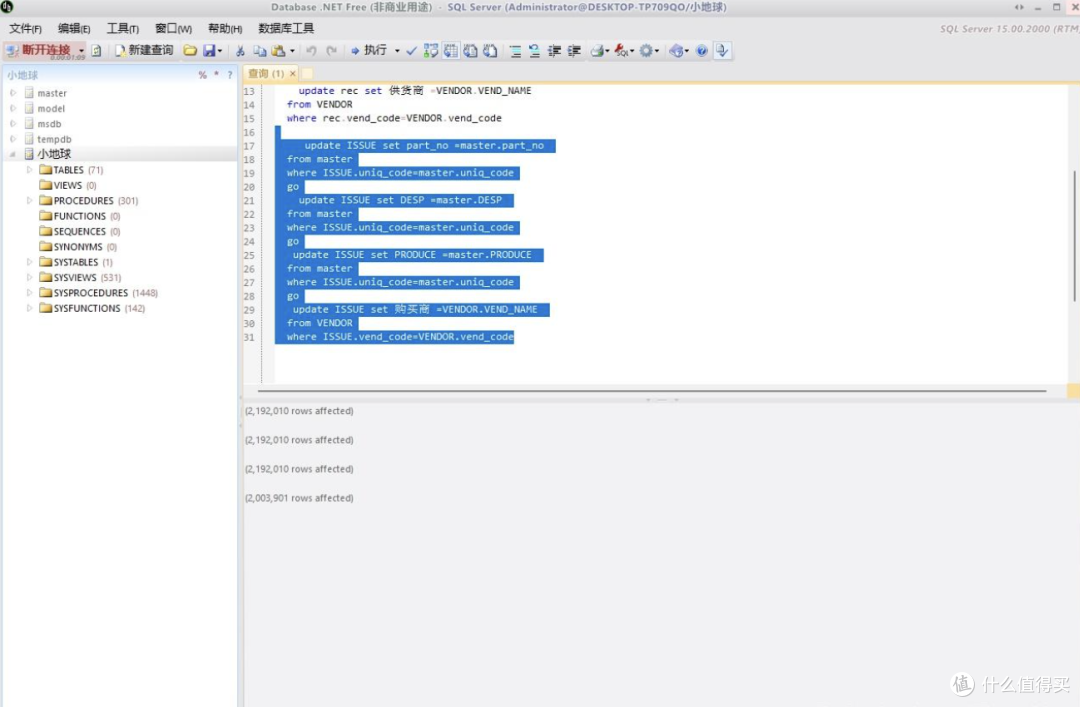Open the 工具(T) menu

click(x=123, y=29)
